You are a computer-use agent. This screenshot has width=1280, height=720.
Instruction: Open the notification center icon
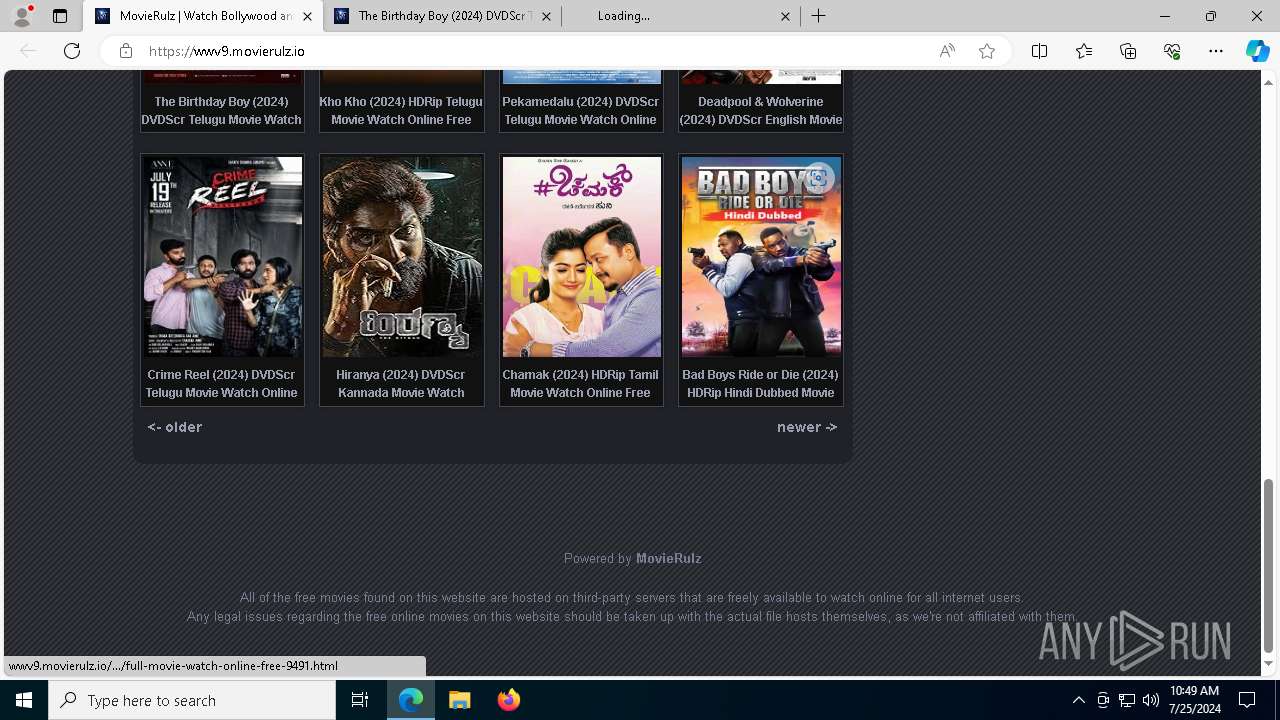click(x=1247, y=700)
